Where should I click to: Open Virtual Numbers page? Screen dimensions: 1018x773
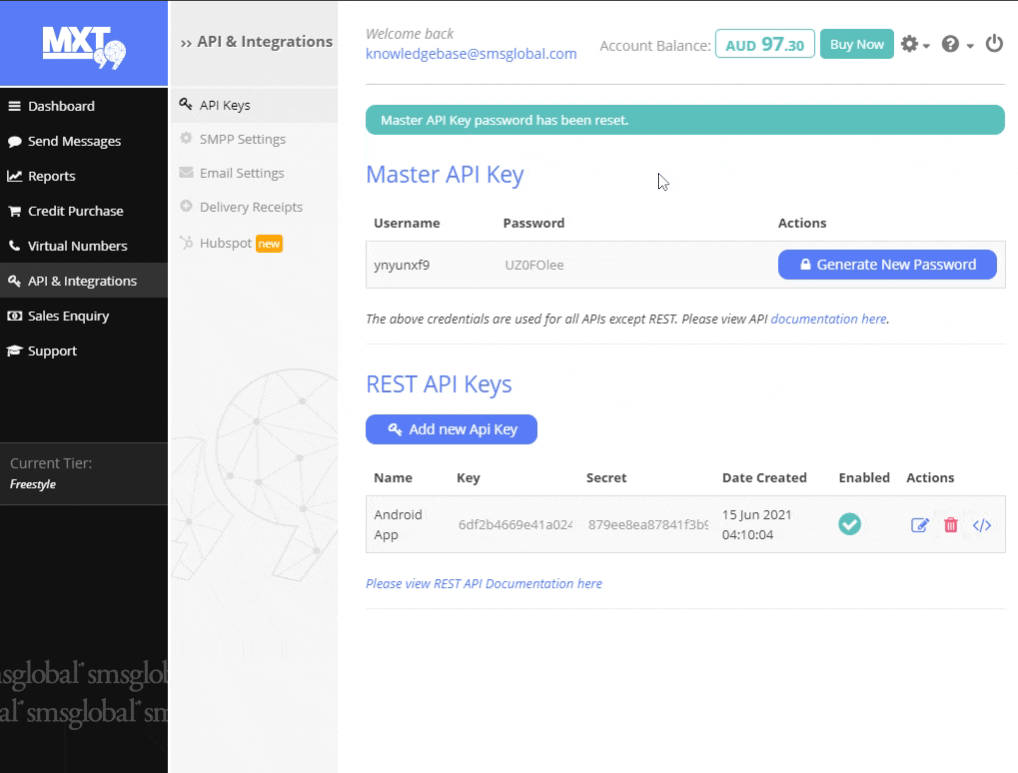[x=77, y=246]
